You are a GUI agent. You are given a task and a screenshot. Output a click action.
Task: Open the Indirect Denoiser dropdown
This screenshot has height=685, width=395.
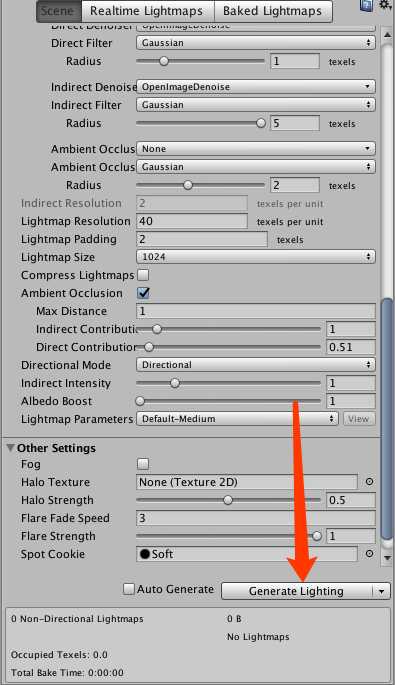pyautogui.click(x=256, y=87)
